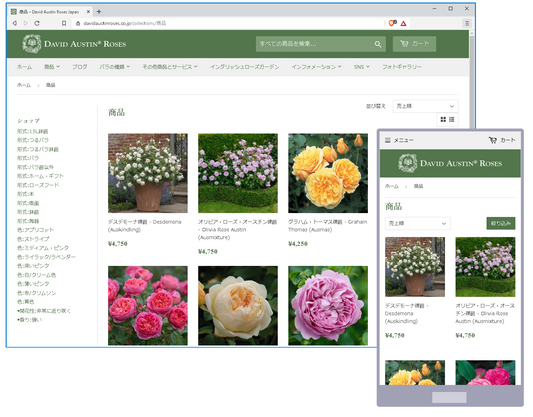The width and height of the screenshot is (533, 417).
Task: Switch to list view icon
Action: (451, 119)
